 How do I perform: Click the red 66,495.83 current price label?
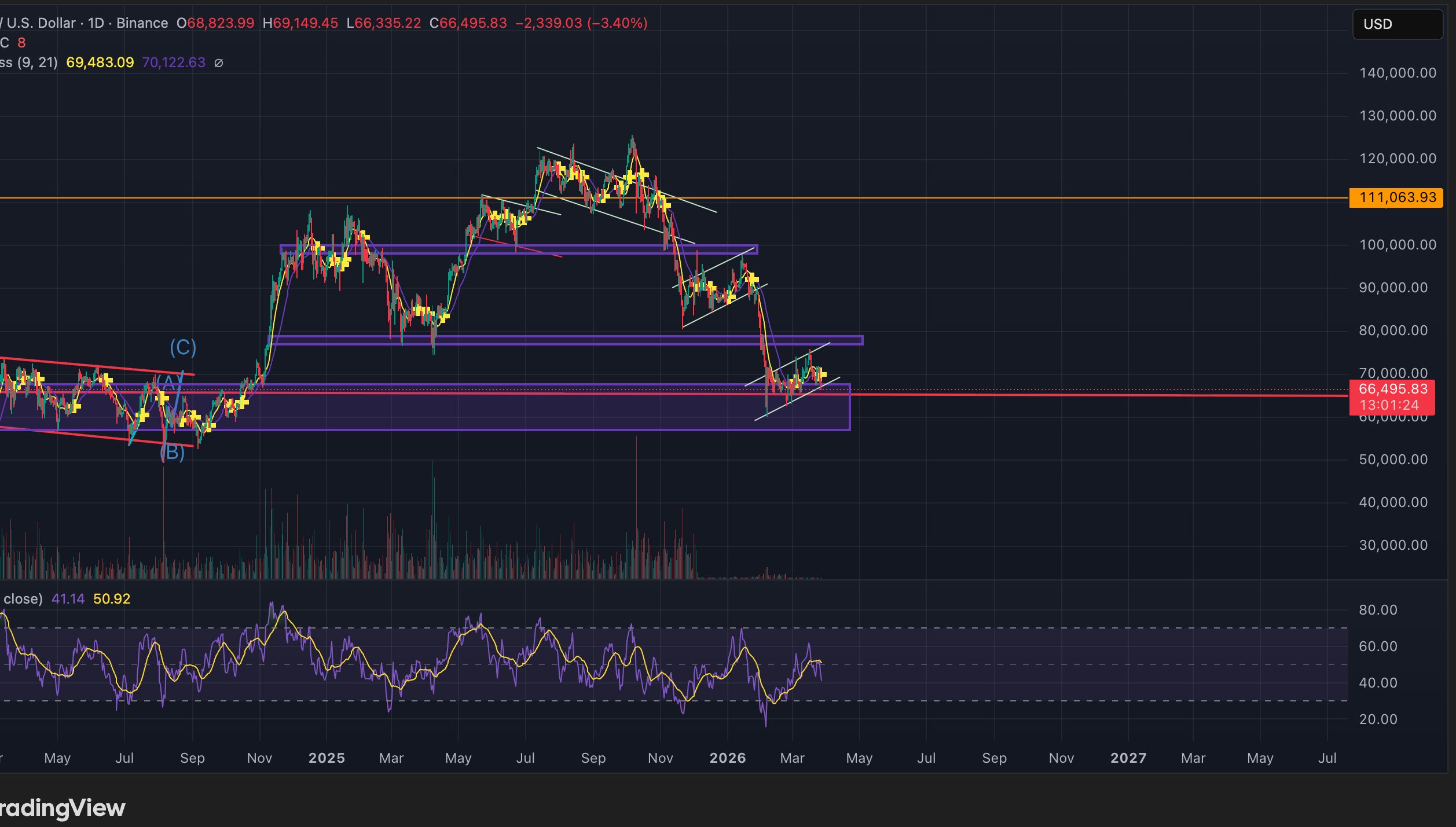[1391, 389]
